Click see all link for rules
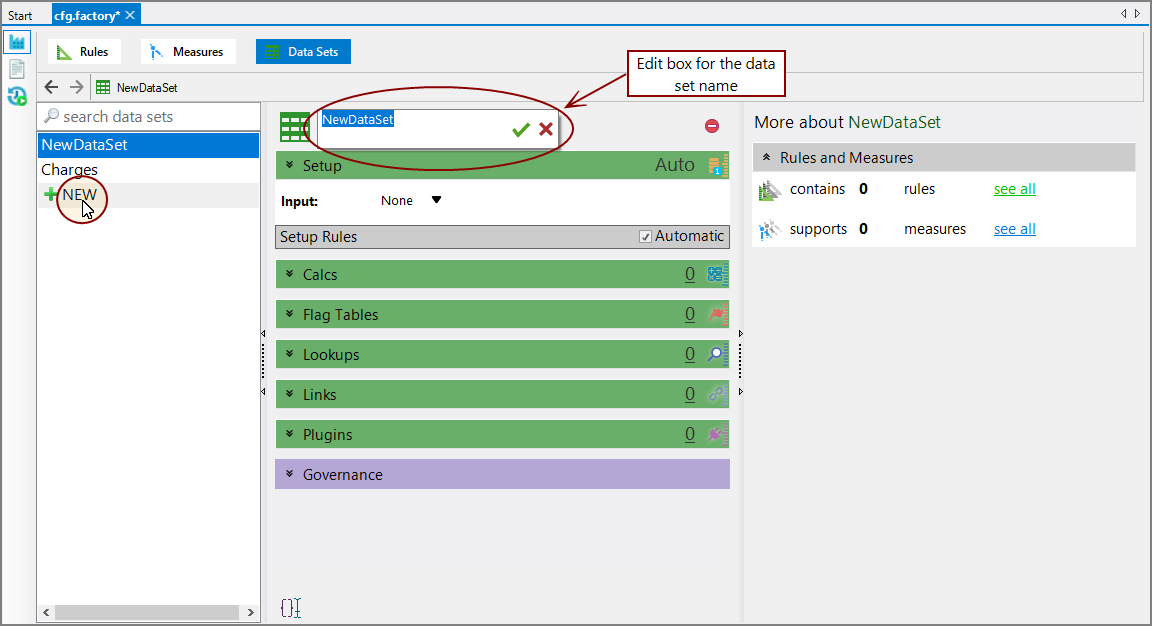Viewport: 1152px width, 626px height. 1014,189
